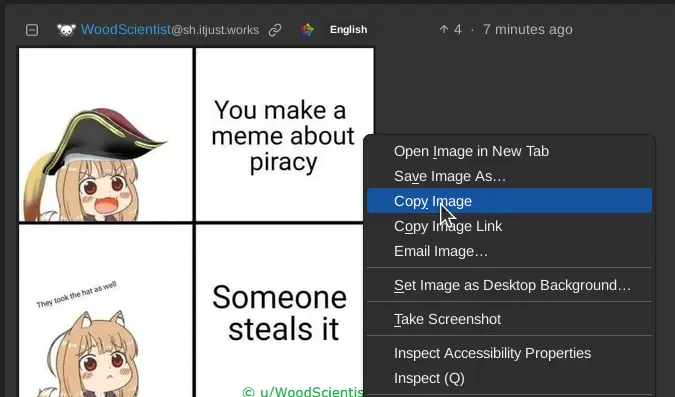The image size is (675, 397).
Task: Click the '7 minutes ago' timestamp
Action: point(527,30)
